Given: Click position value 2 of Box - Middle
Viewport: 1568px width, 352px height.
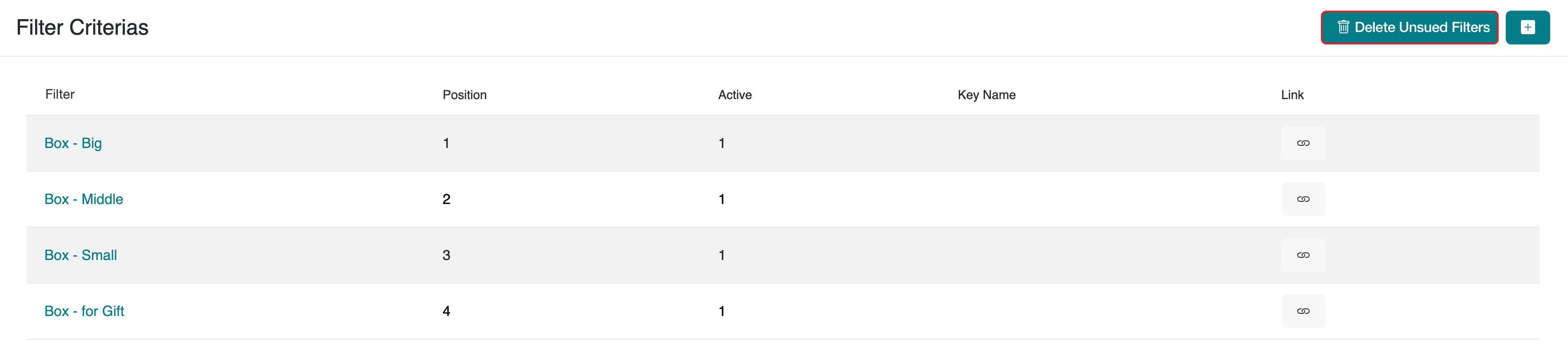Looking at the screenshot, I should 446,199.
